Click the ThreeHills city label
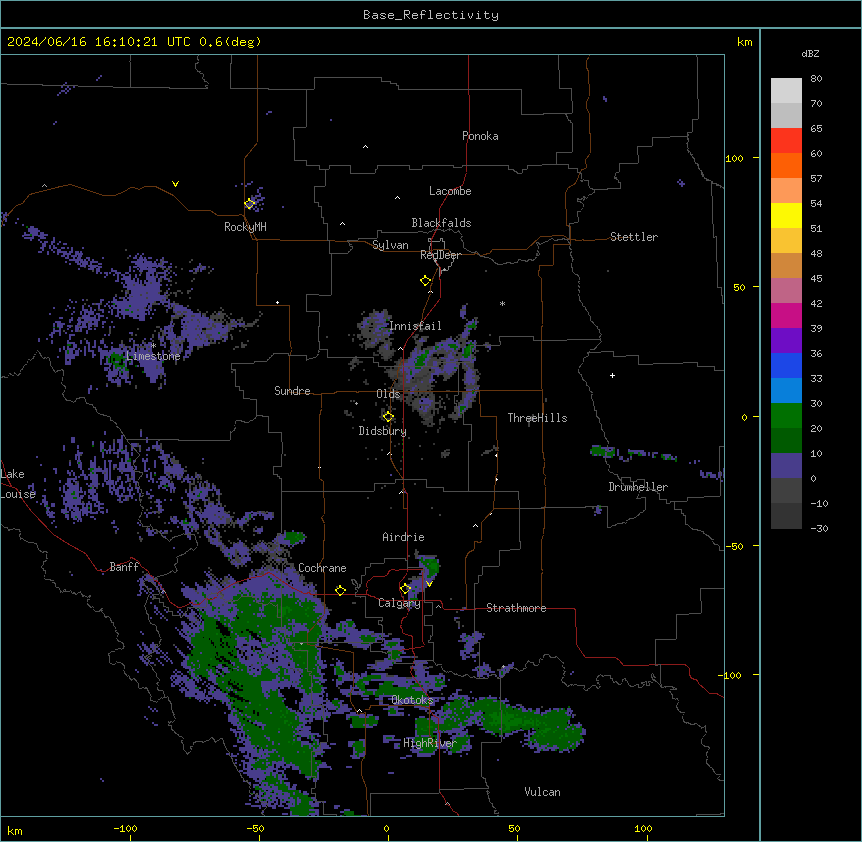The height and width of the screenshot is (842, 862). tap(537, 418)
